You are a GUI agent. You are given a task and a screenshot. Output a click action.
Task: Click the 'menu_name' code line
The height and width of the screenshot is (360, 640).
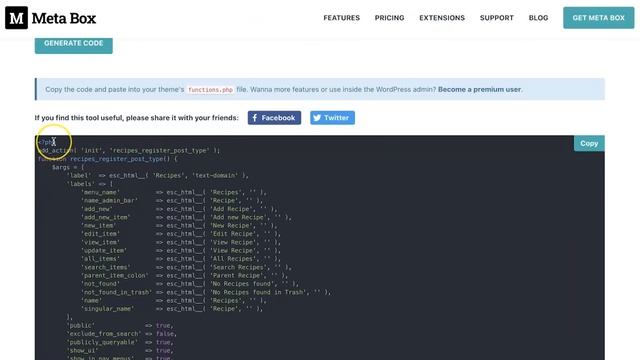pos(174,192)
